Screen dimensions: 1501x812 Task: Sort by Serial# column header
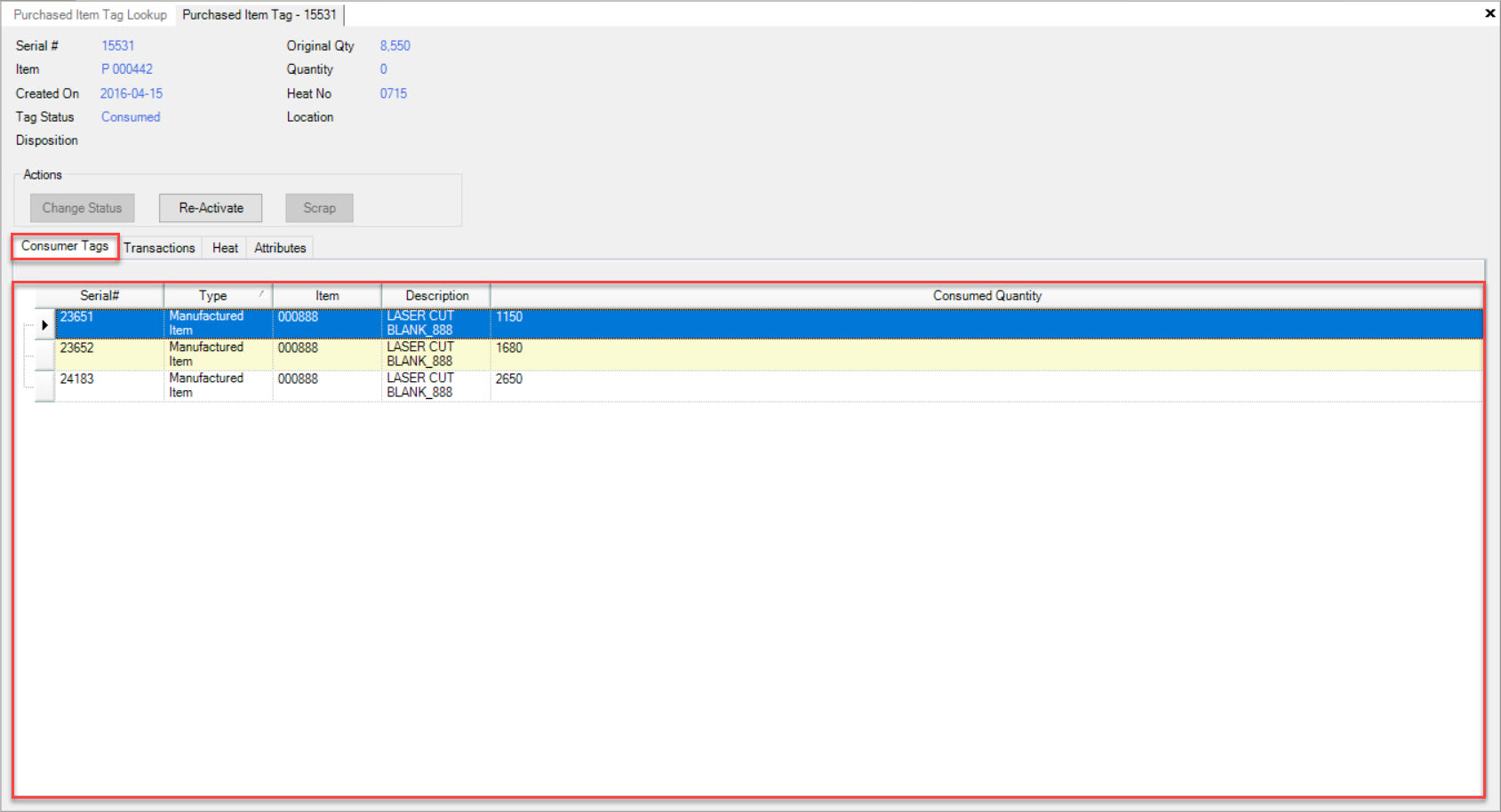[100, 296]
